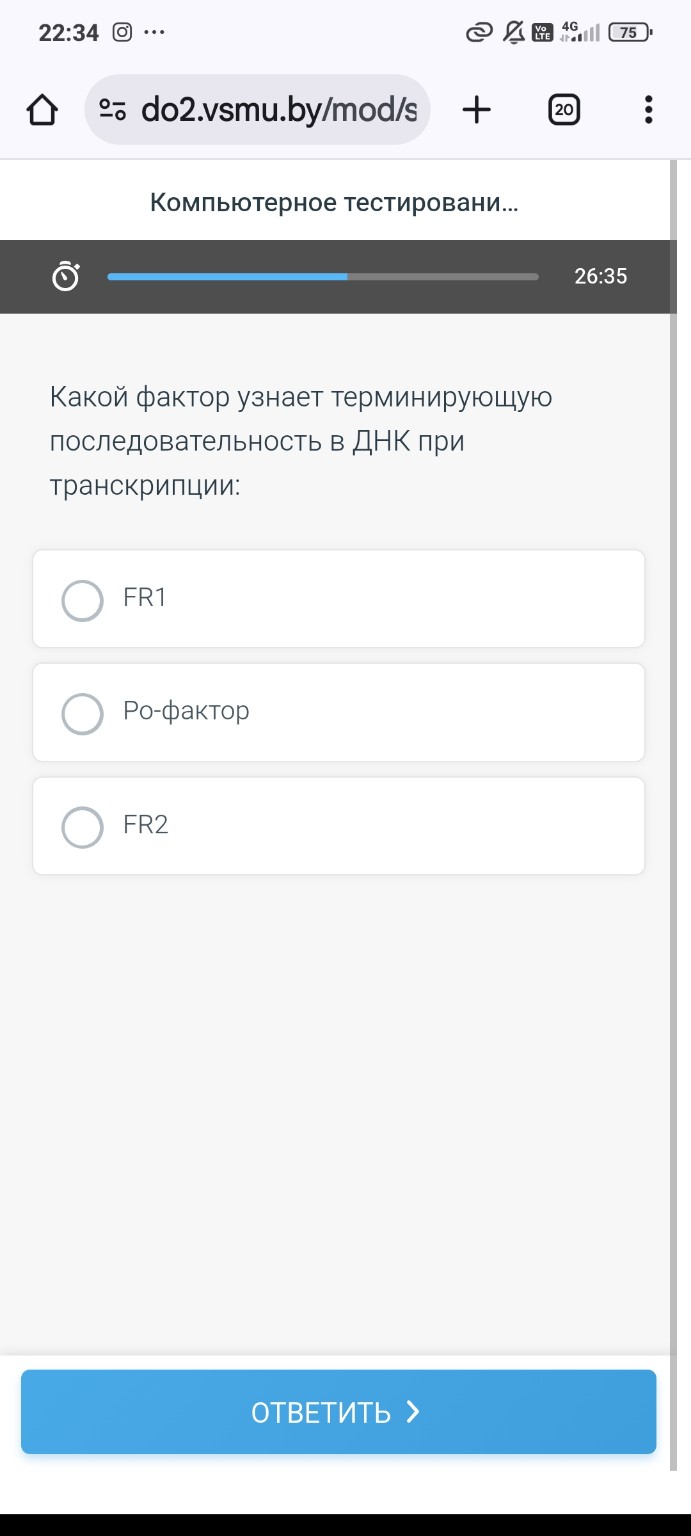691x1536 pixels.
Task: Tap the Home icon in the browser toolbar
Action: coord(42,110)
